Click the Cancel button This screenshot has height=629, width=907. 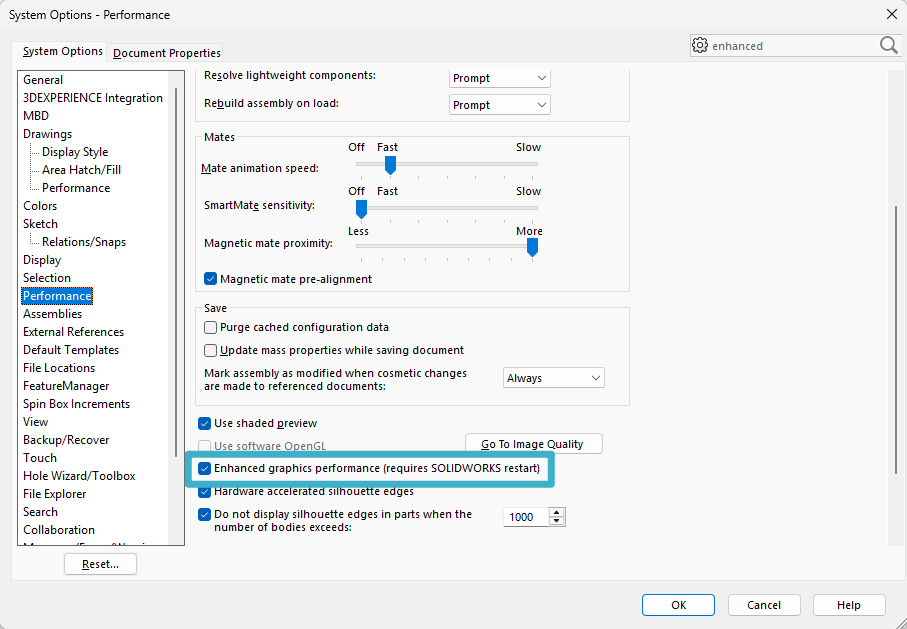click(764, 605)
